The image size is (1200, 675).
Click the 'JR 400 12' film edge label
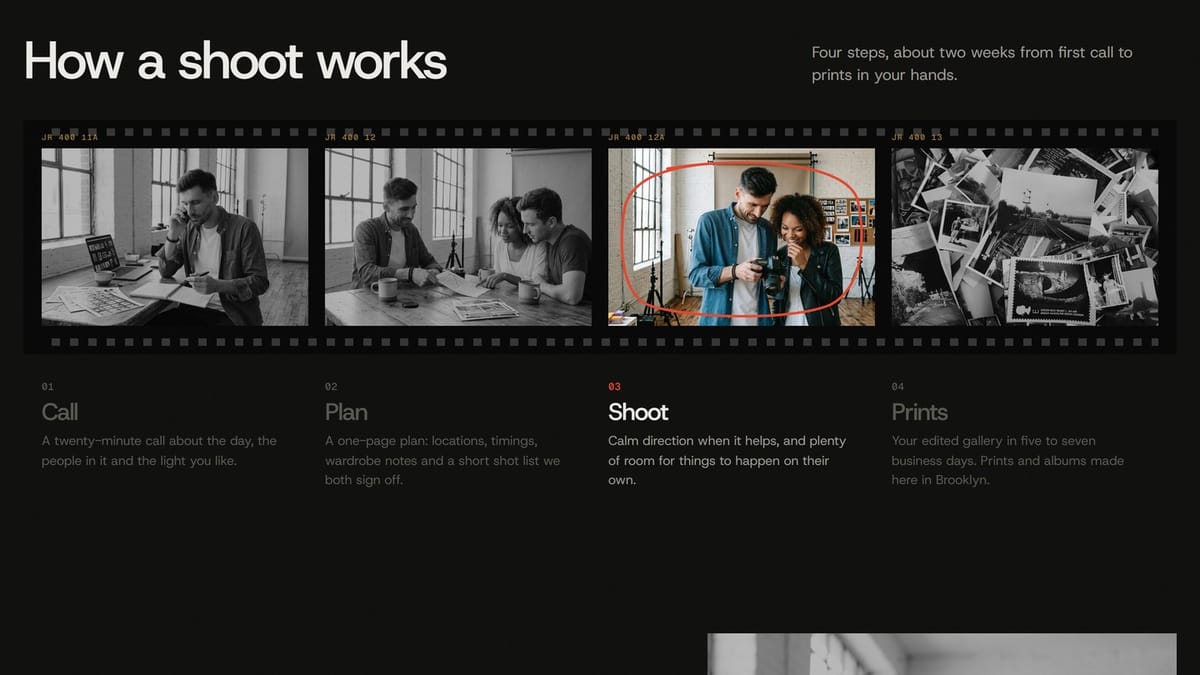pyautogui.click(x=351, y=137)
